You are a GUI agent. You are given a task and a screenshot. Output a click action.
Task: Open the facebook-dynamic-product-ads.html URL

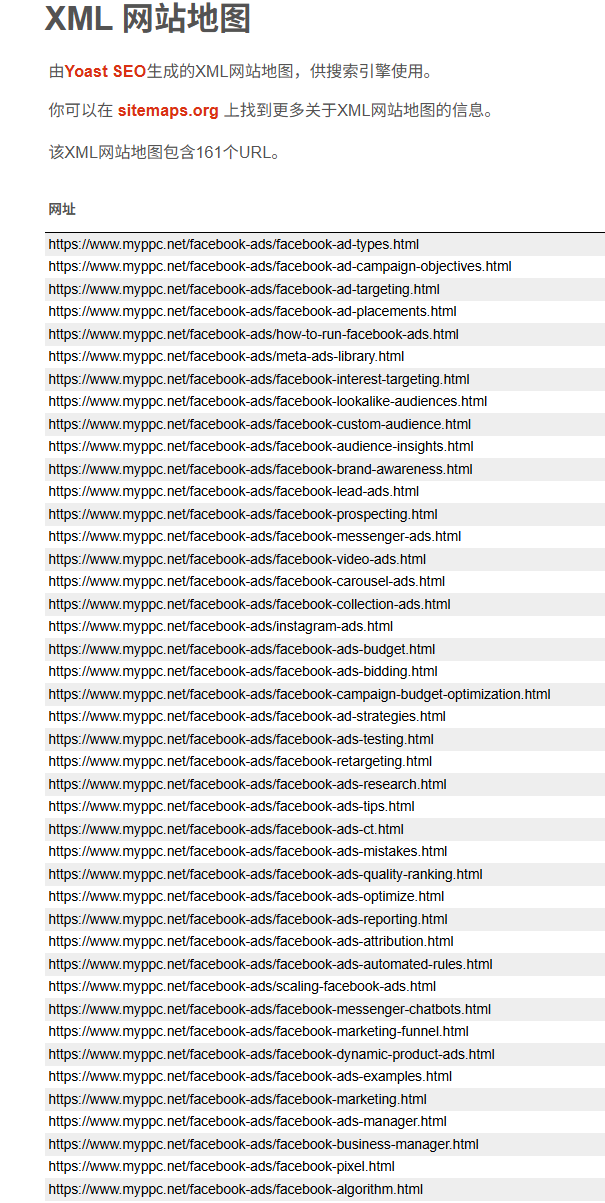271,1054
